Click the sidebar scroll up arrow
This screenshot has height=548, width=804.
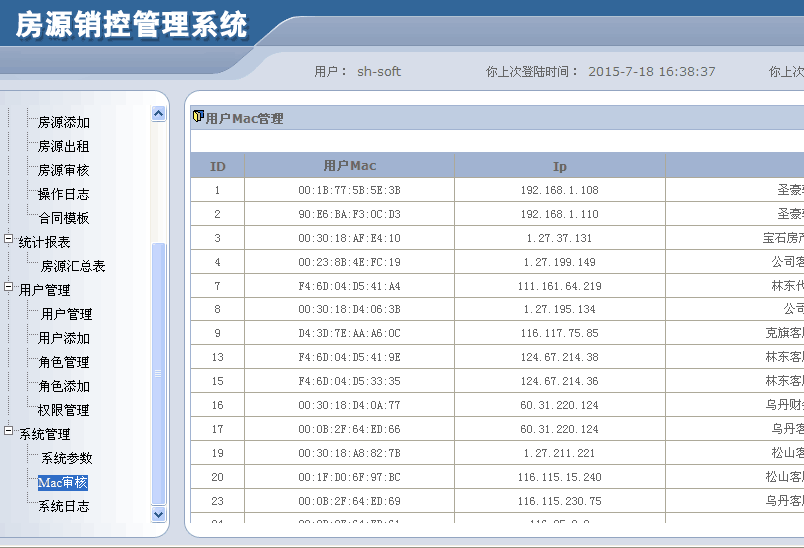tap(158, 114)
